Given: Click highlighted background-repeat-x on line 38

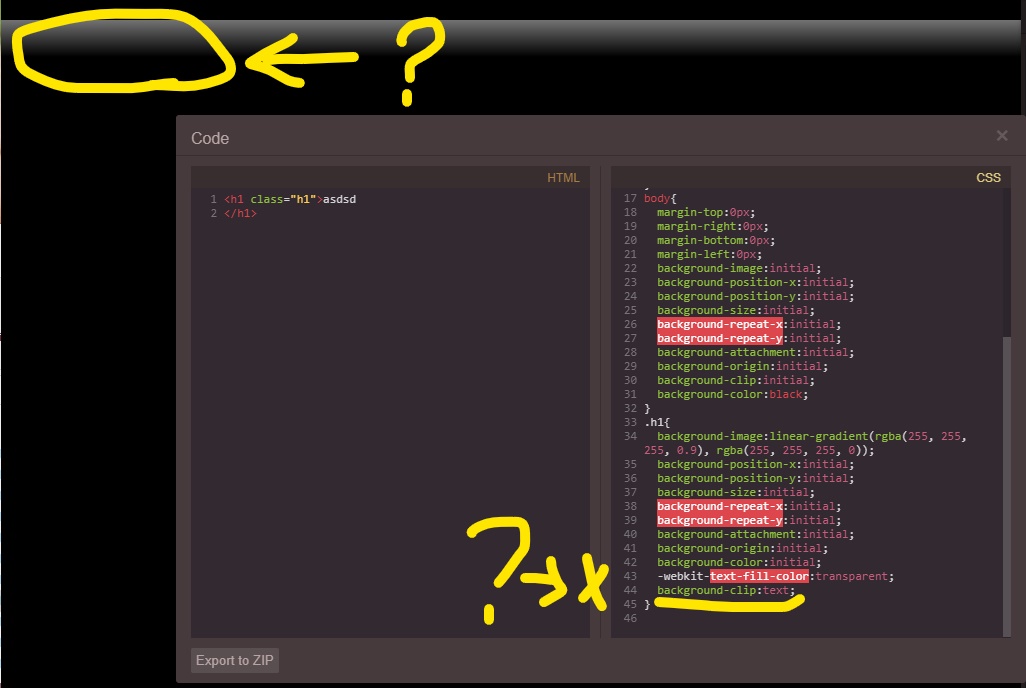Looking at the screenshot, I should point(720,506).
